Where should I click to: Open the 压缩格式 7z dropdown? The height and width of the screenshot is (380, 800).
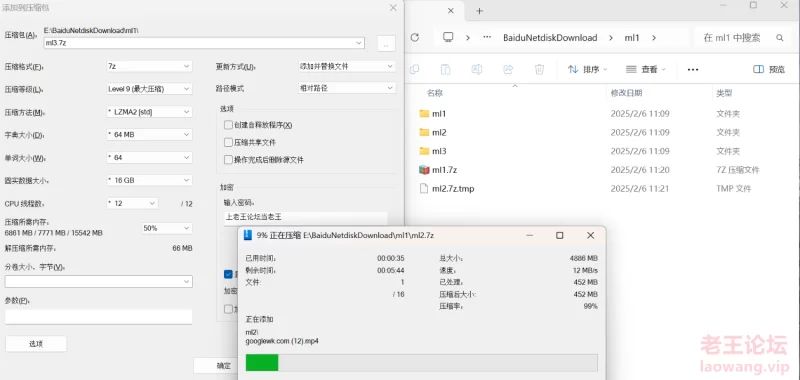pos(149,66)
